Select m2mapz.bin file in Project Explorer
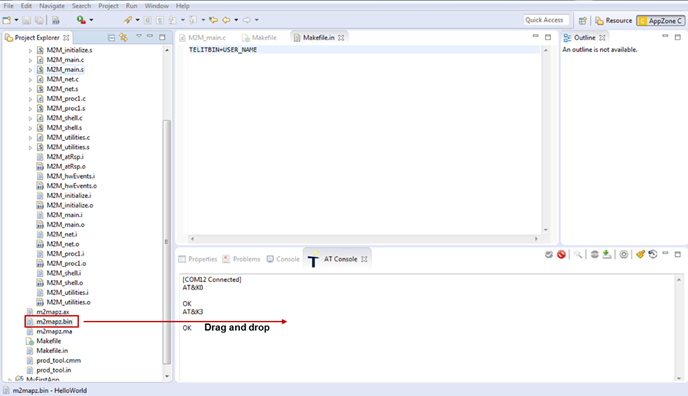The height and width of the screenshot is (396, 688). click(54, 321)
